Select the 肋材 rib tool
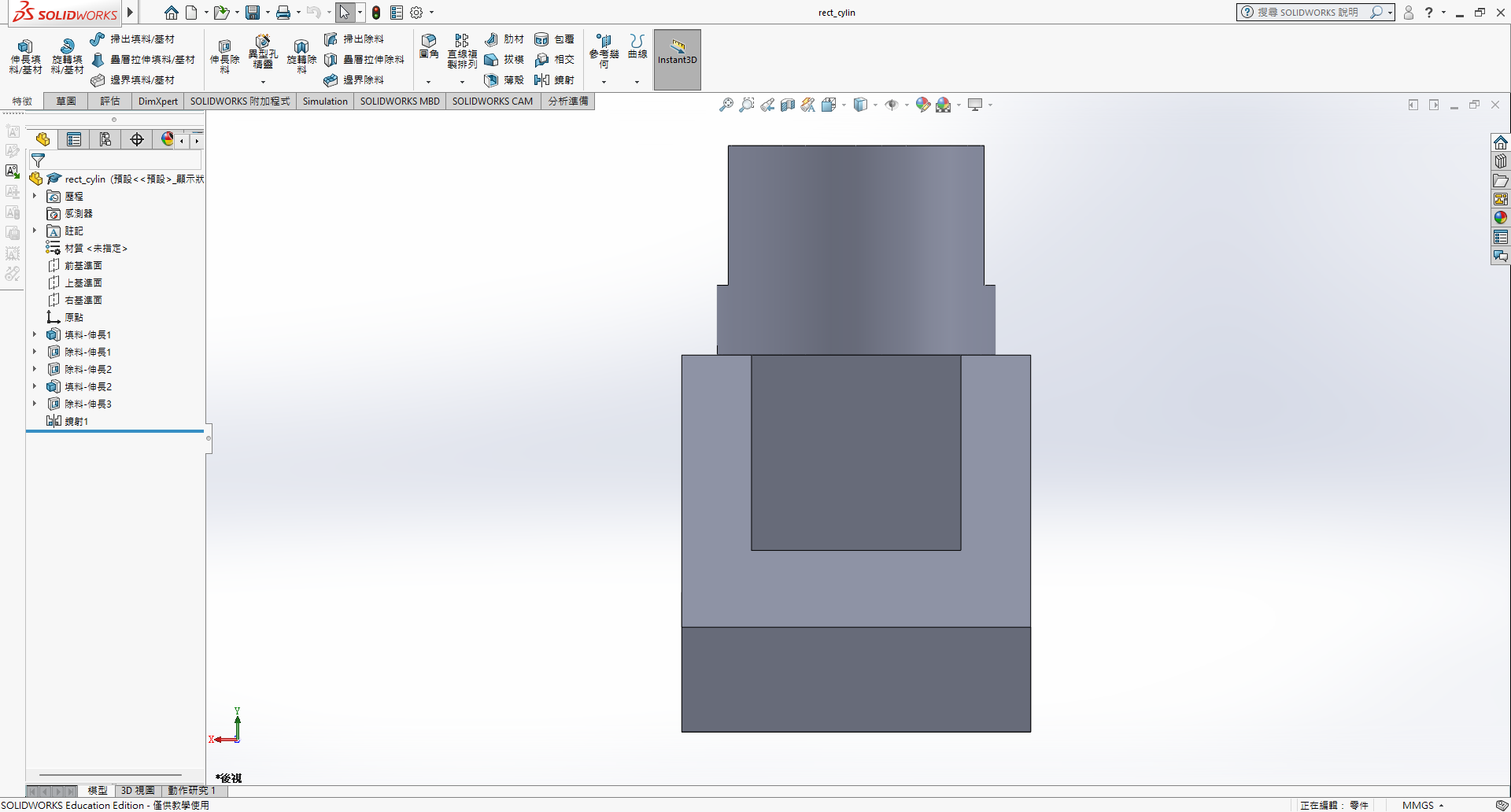The width and height of the screenshot is (1511, 812). pos(504,39)
